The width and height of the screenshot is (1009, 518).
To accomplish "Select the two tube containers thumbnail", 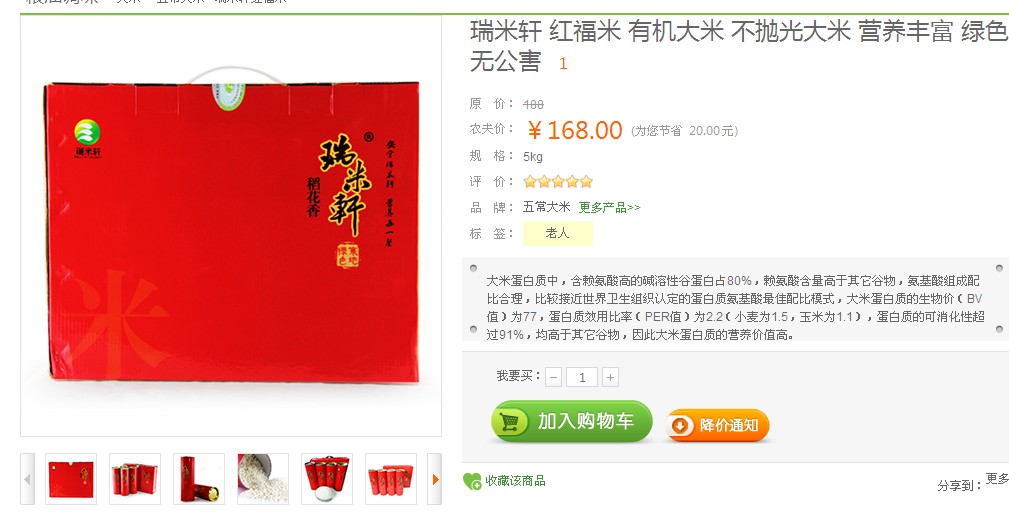I will coord(199,479).
